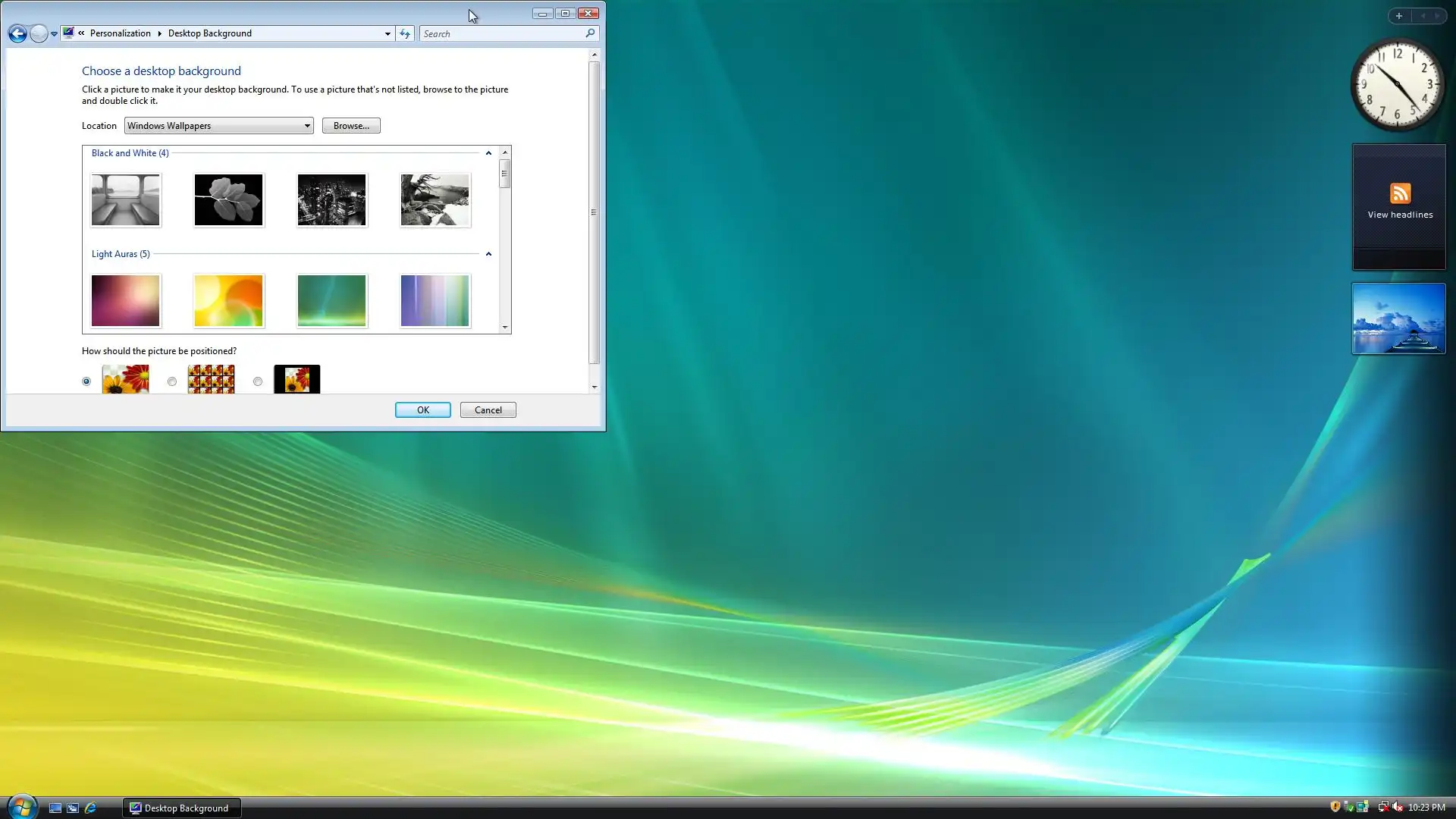Open the Windows Wallpapers location dropdown
Image resolution: width=1456 pixels, height=819 pixels.
(x=218, y=126)
